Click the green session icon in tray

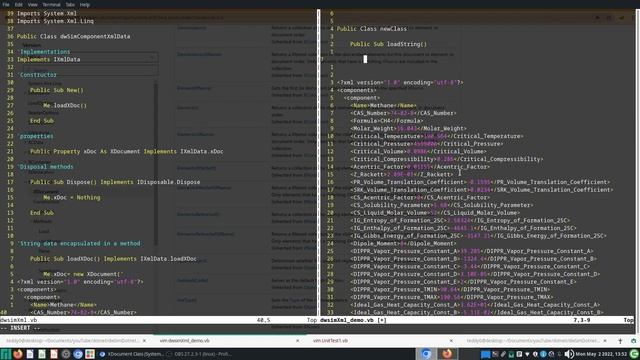[x=634, y=354]
